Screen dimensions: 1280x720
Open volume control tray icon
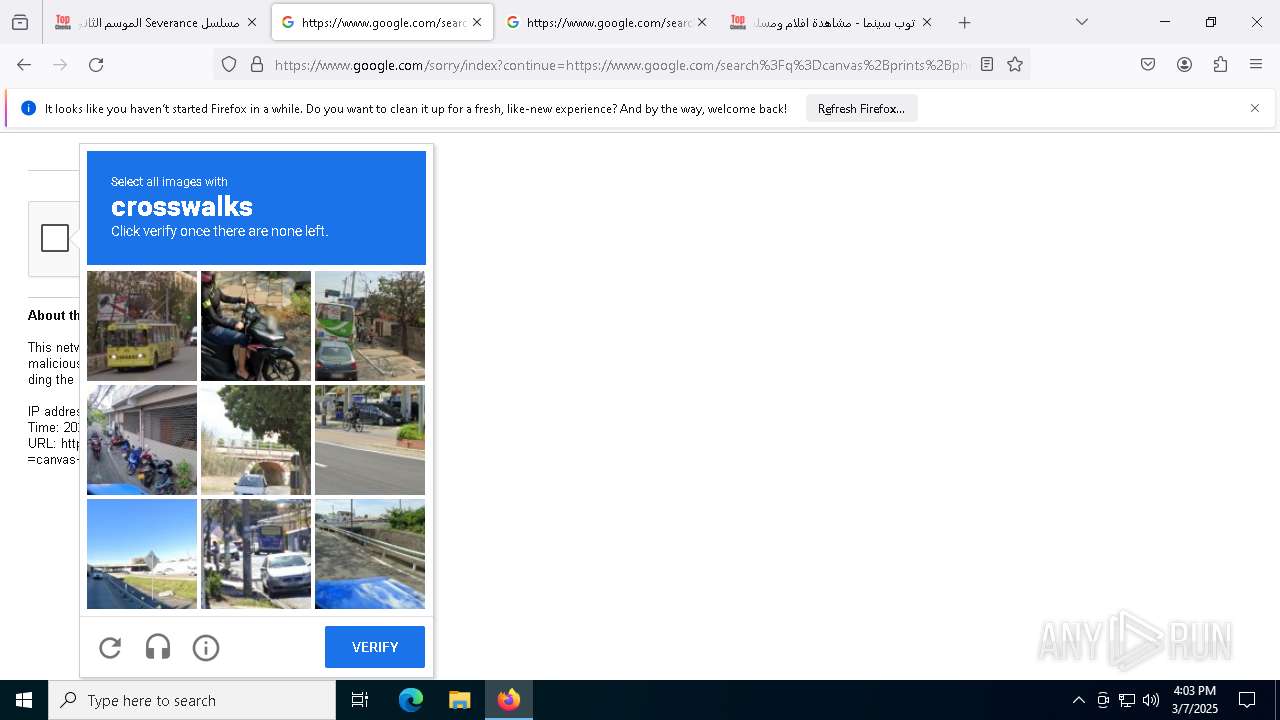[x=1151, y=700]
